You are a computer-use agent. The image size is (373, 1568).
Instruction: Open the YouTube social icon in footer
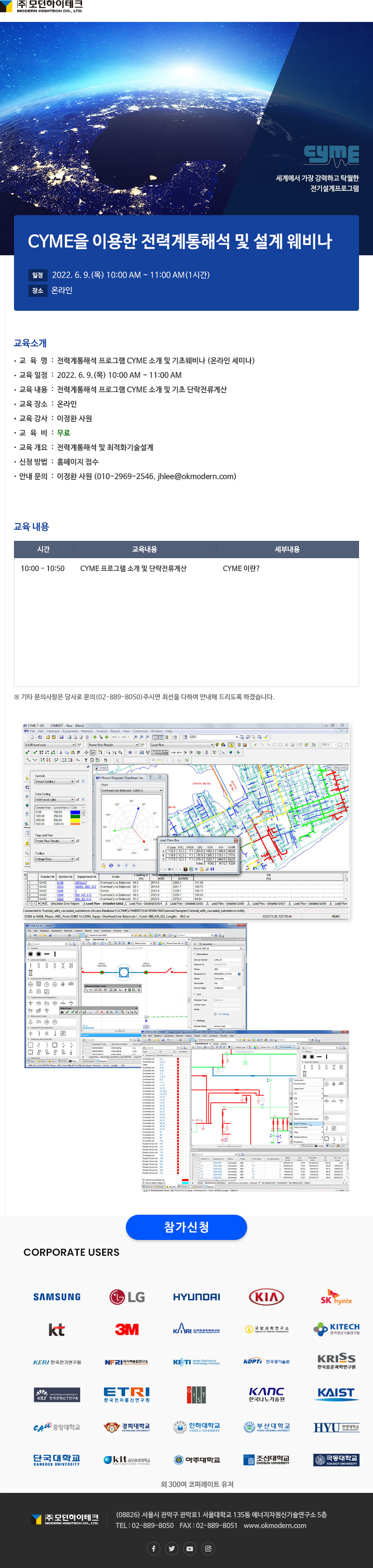pyautogui.click(x=190, y=1548)
